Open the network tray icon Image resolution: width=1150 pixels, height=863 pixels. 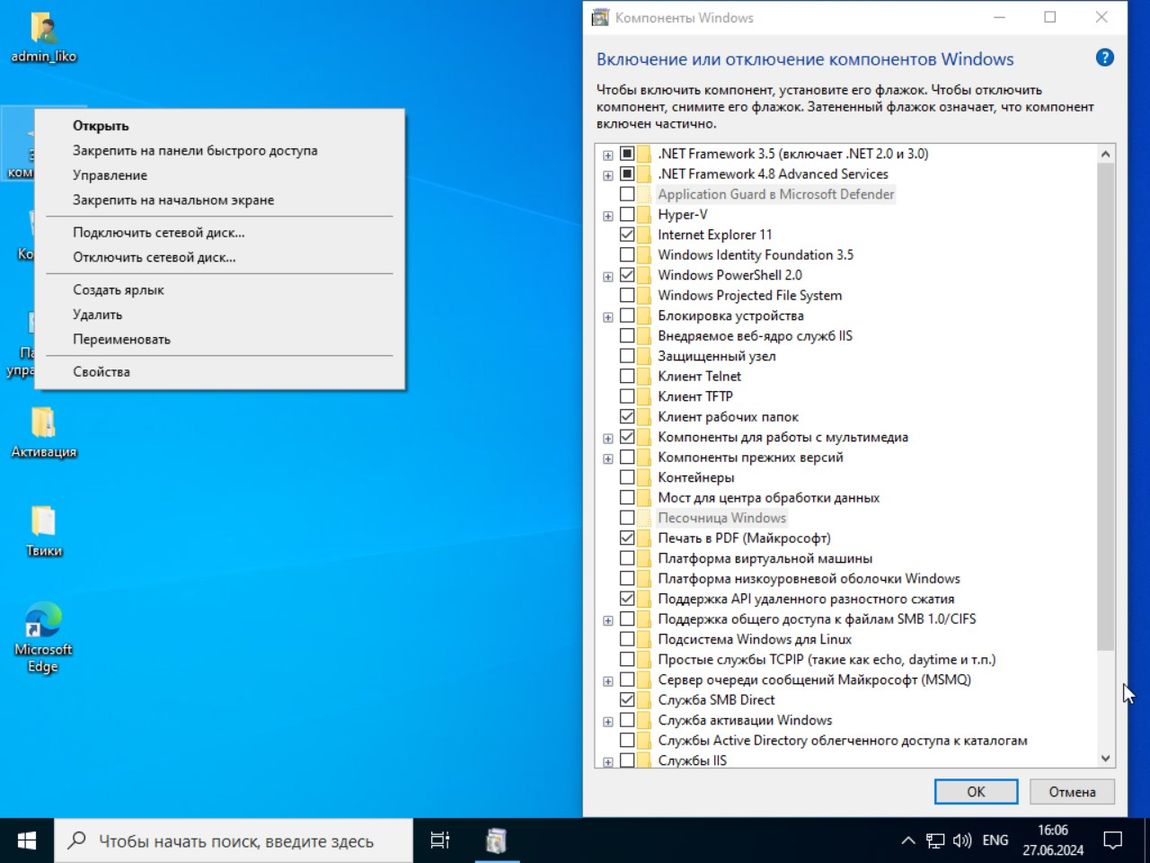[x=935, y=840]
